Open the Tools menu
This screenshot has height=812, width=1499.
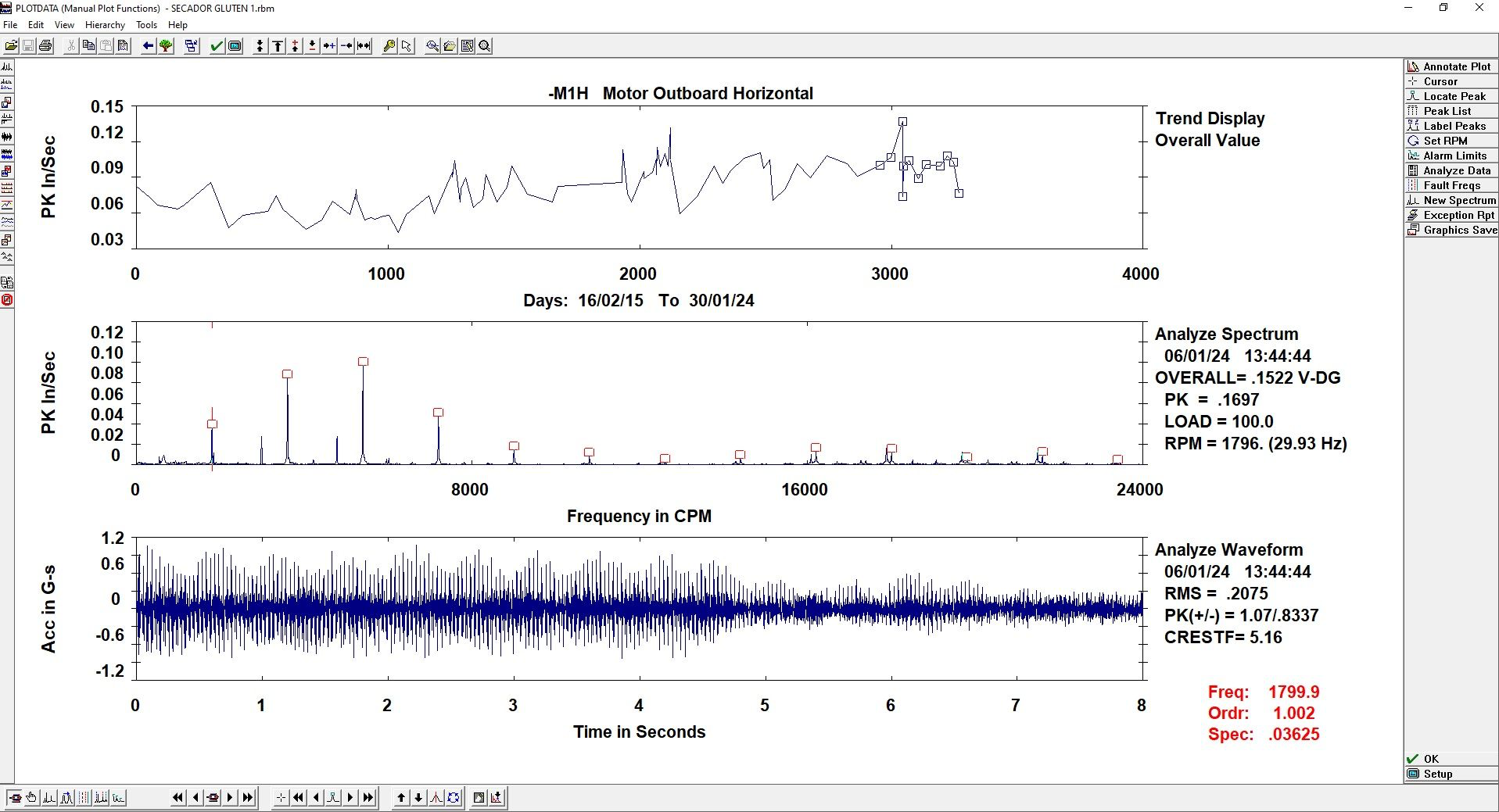tap(146, 25)
